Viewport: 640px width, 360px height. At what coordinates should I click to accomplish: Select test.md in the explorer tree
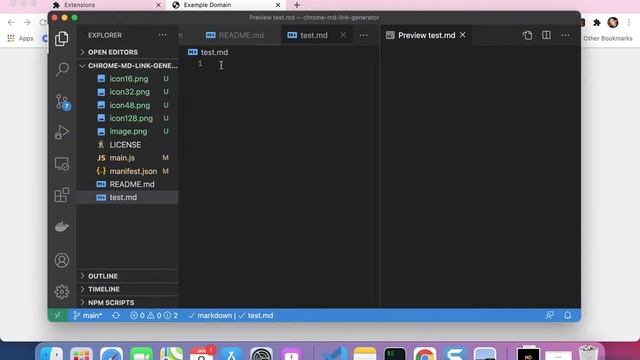pyautogui.click(x=128, y=198)
